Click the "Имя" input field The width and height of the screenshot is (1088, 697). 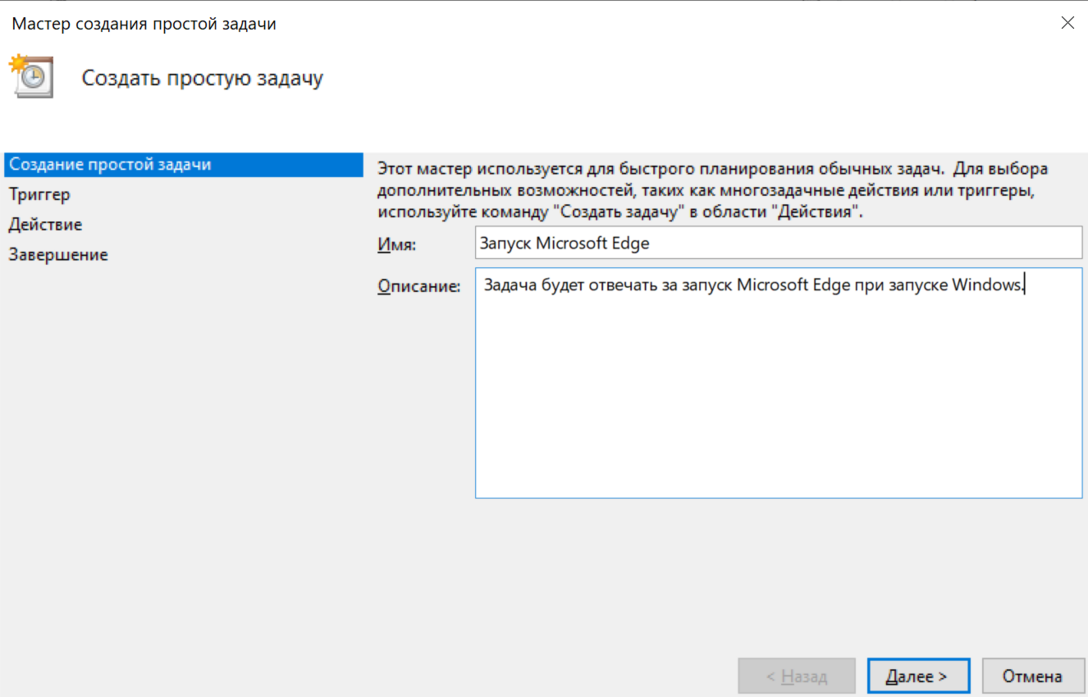[x=778, y=243]
